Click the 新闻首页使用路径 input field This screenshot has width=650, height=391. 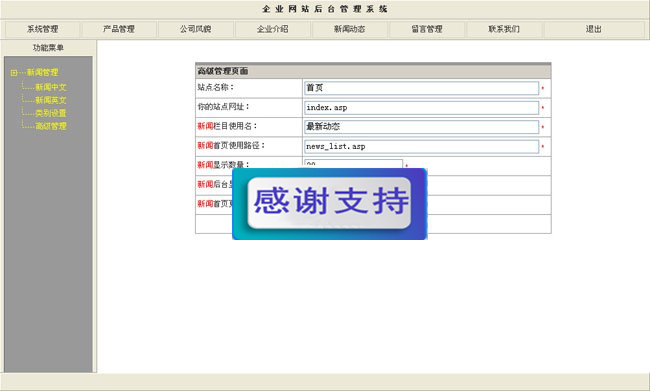(421, 146)
